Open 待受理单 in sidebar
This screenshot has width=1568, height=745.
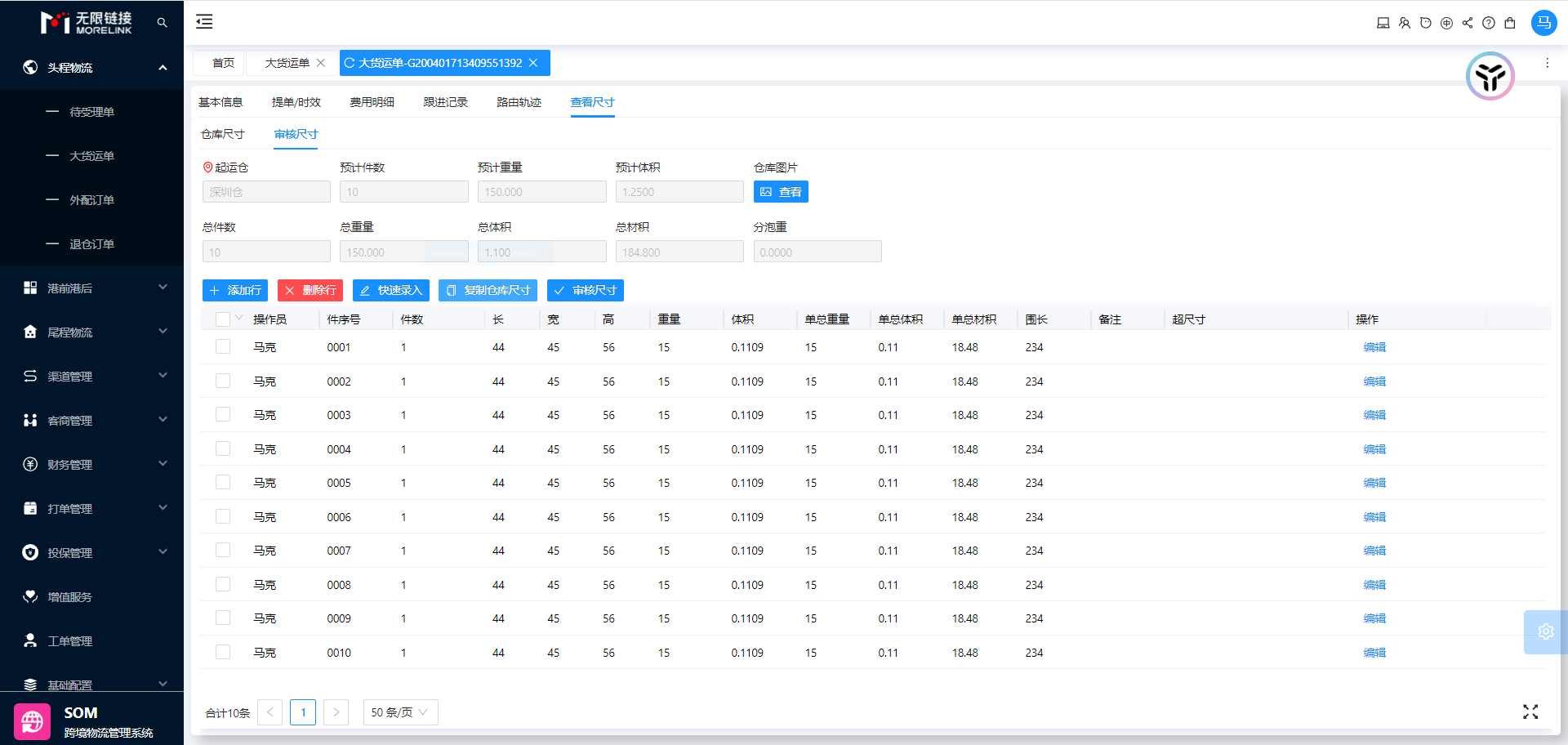pos(91,112)
